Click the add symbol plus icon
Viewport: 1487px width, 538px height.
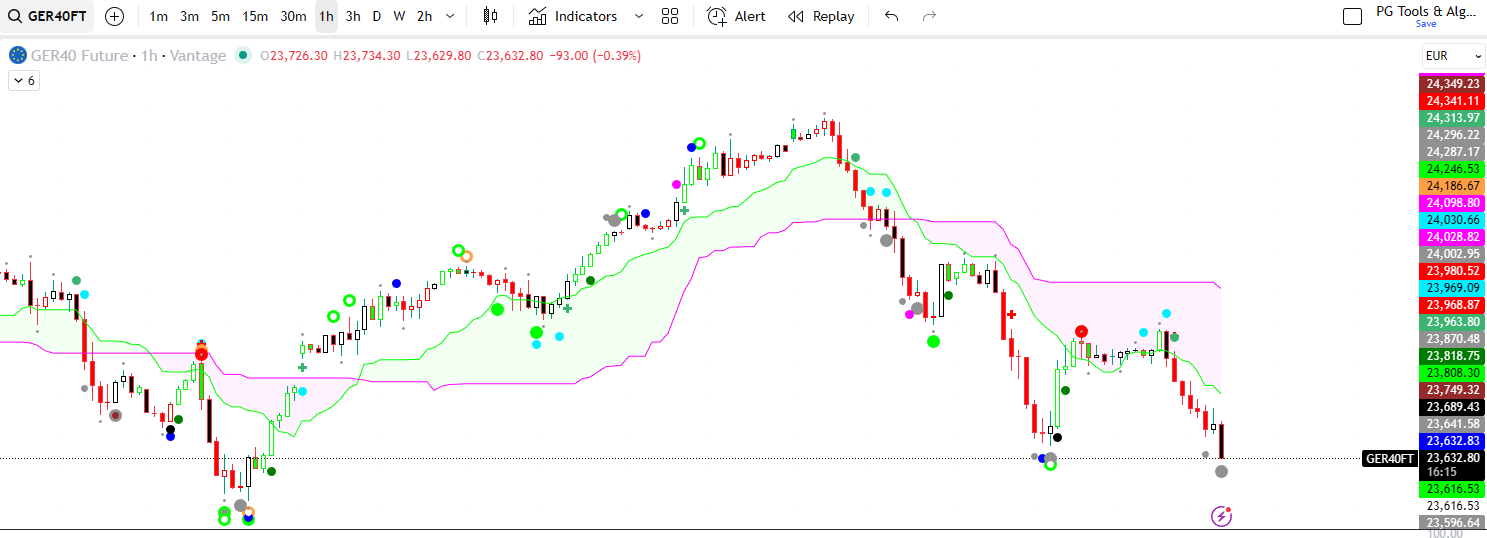pyautogui.click(x=115, y=16)
